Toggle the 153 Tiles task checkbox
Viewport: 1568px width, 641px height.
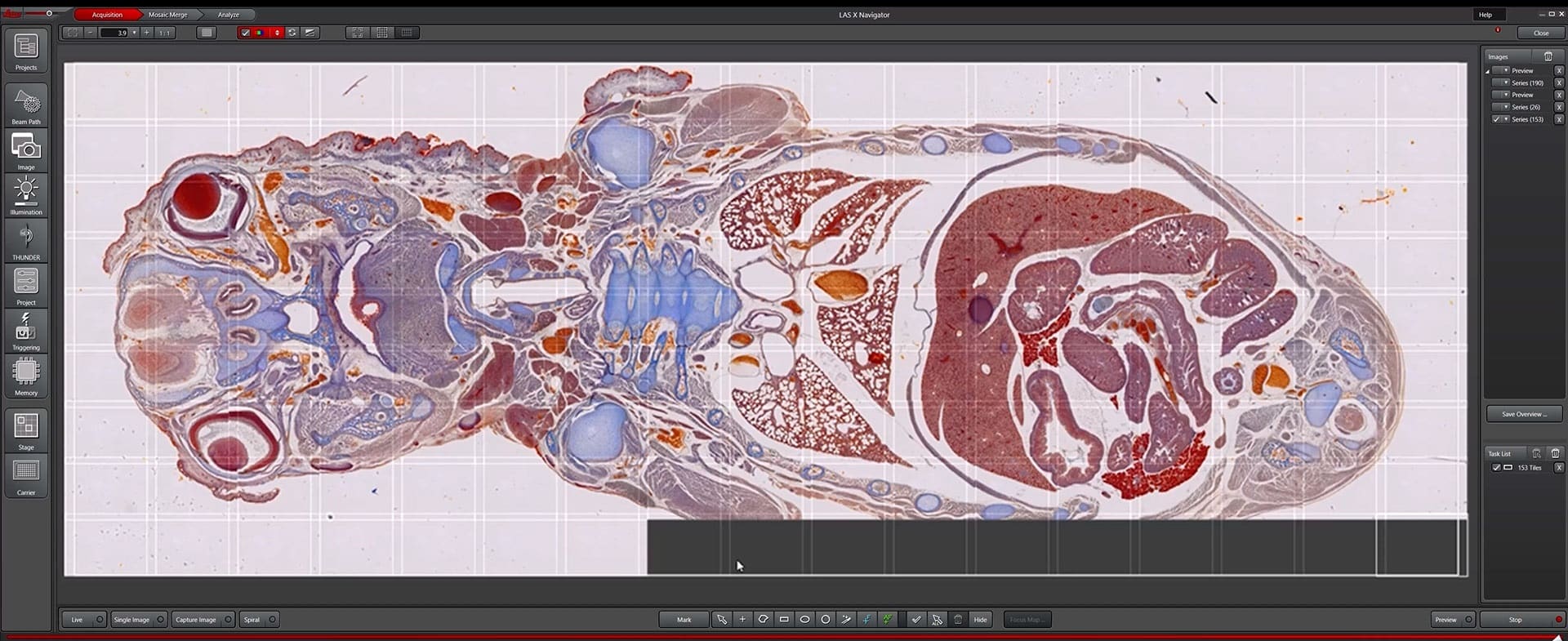tap(1496, 468)
